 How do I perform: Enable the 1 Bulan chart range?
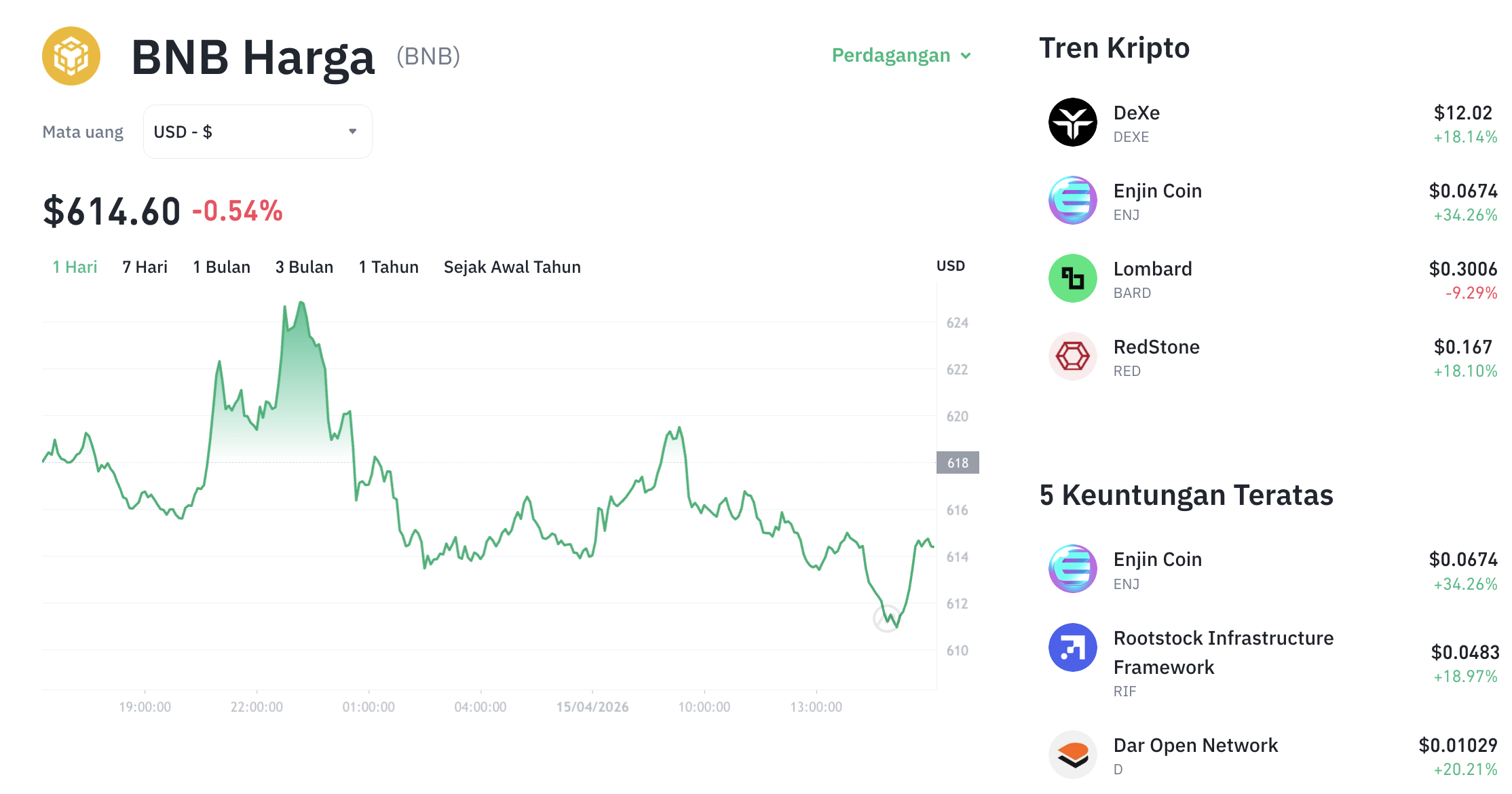(222, 267)
